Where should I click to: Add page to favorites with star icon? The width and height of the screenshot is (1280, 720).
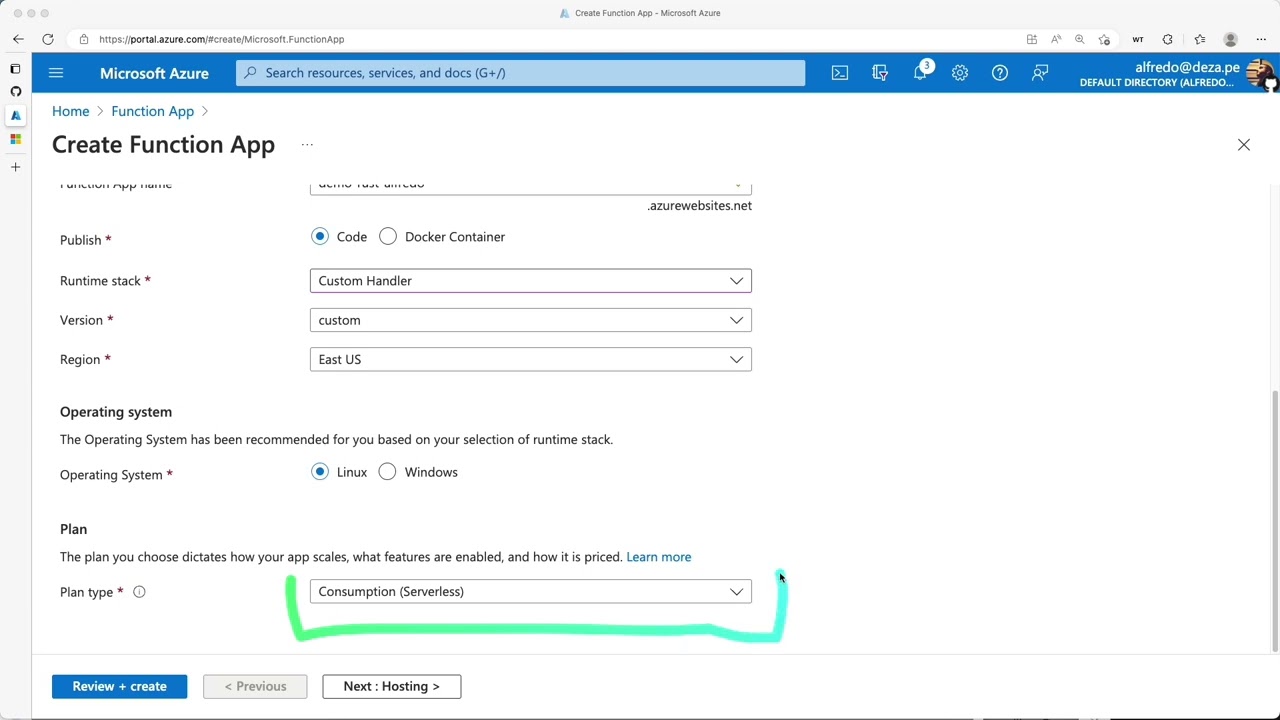pyautogui.click(x=1104, y=39)
